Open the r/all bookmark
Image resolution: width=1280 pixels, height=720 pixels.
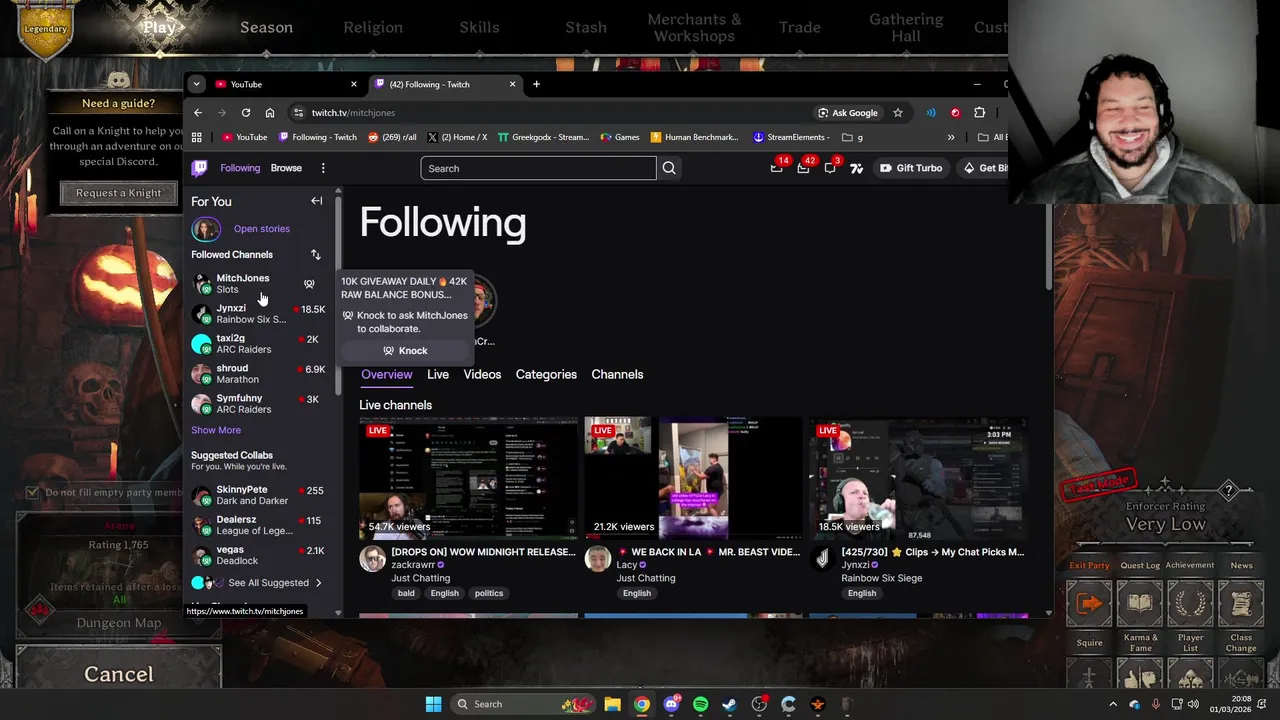[x=392, y=137]
